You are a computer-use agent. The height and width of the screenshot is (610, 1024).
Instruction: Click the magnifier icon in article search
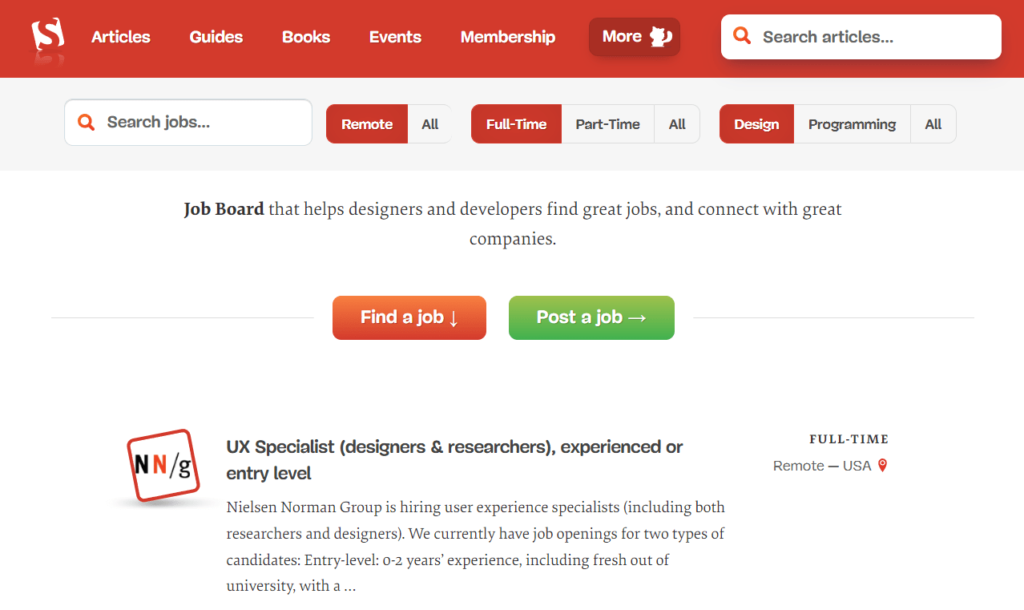742,36
